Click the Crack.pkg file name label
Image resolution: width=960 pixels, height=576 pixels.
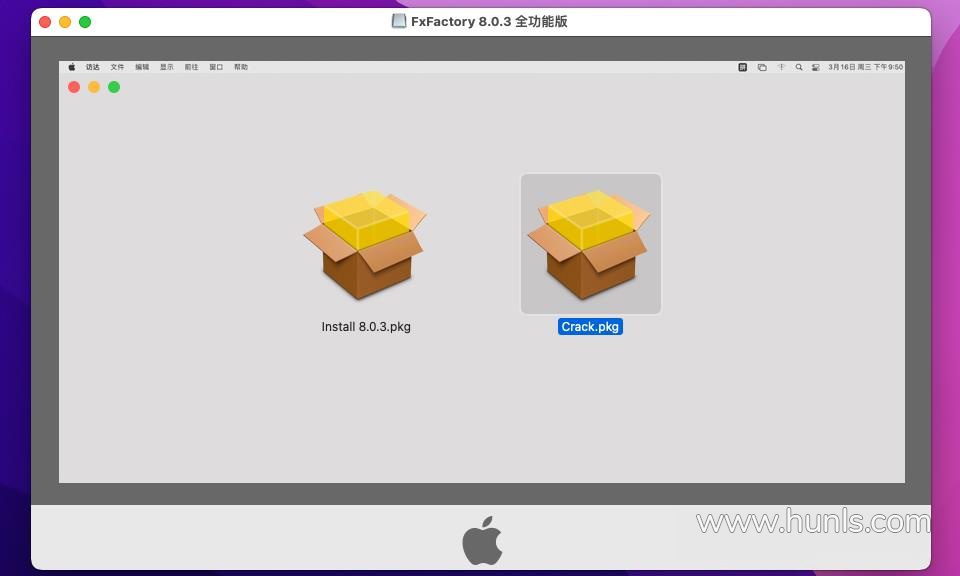point(590,327)
